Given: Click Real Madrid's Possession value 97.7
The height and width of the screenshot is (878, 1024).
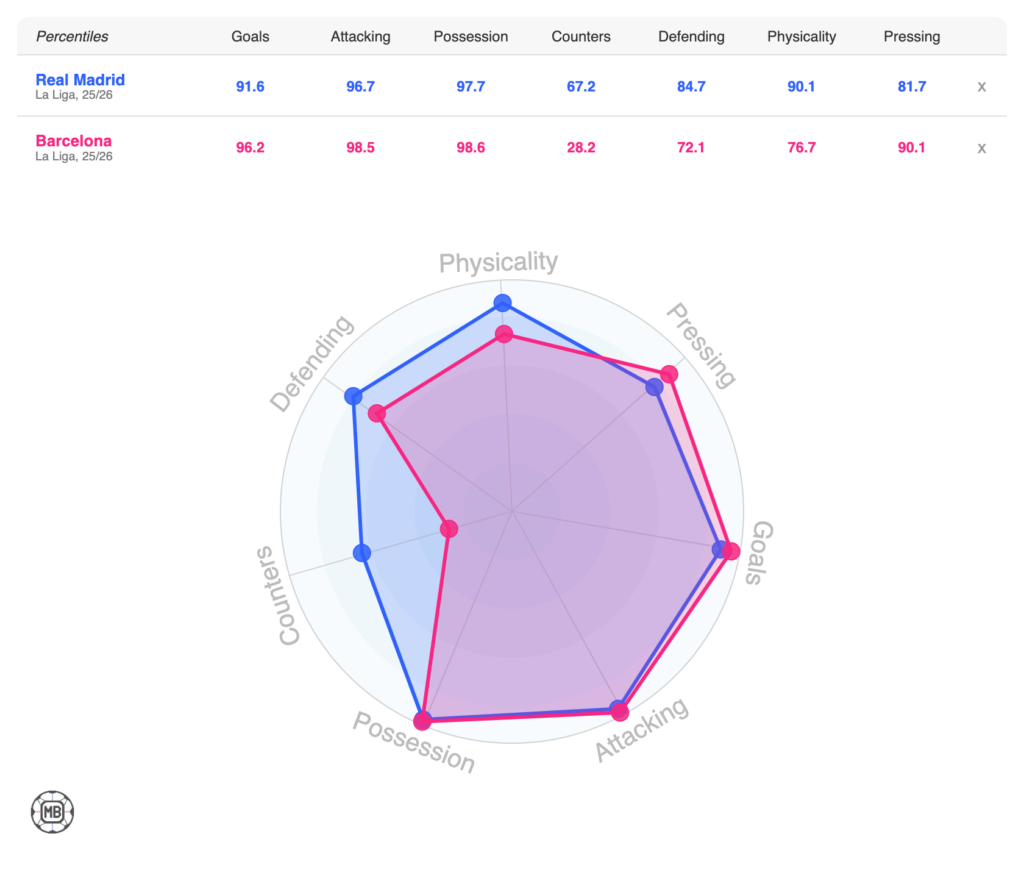Looking at the screenshot, I should (x=471, y=87).
